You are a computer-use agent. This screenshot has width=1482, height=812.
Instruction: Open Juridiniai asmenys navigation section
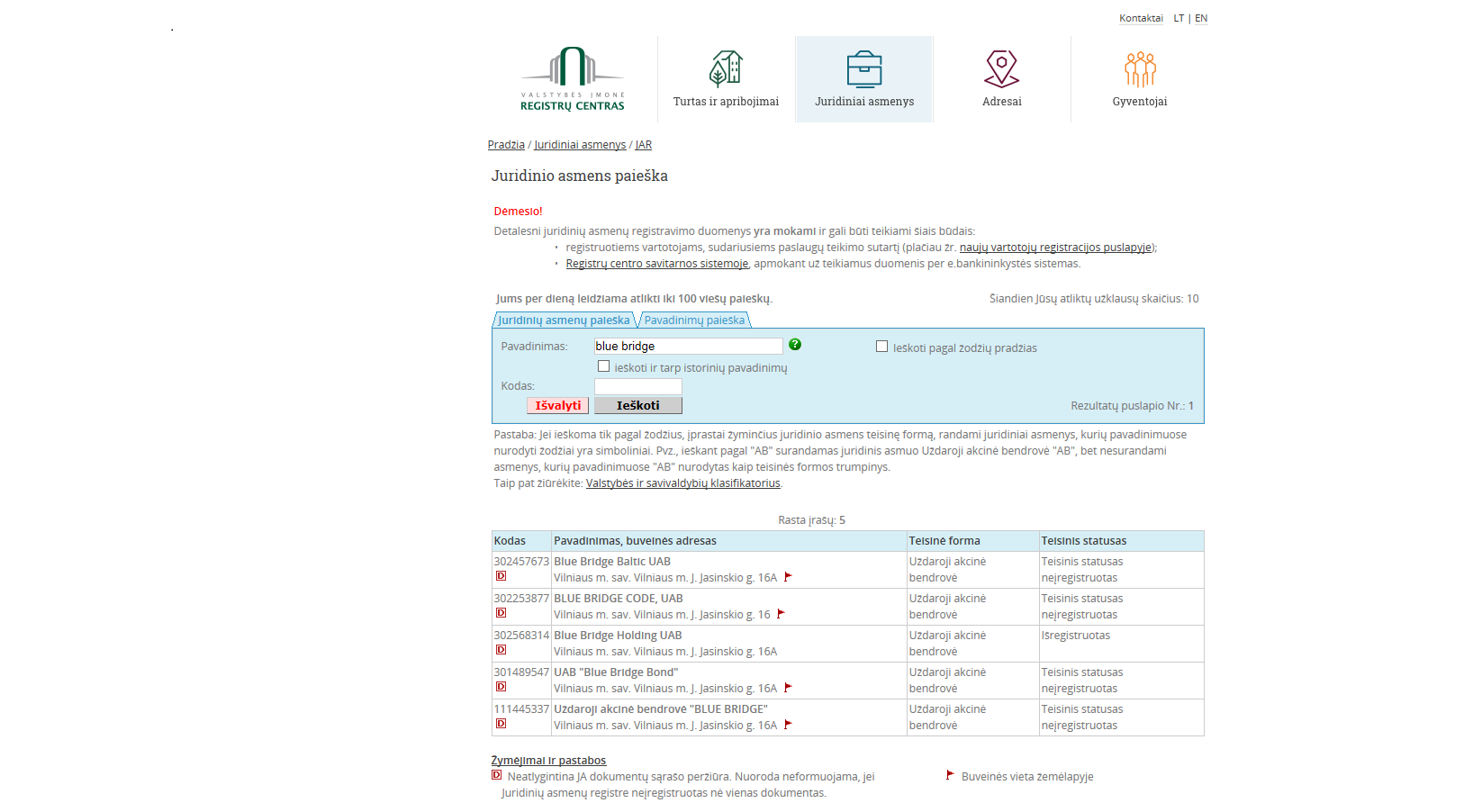[864, 79]
